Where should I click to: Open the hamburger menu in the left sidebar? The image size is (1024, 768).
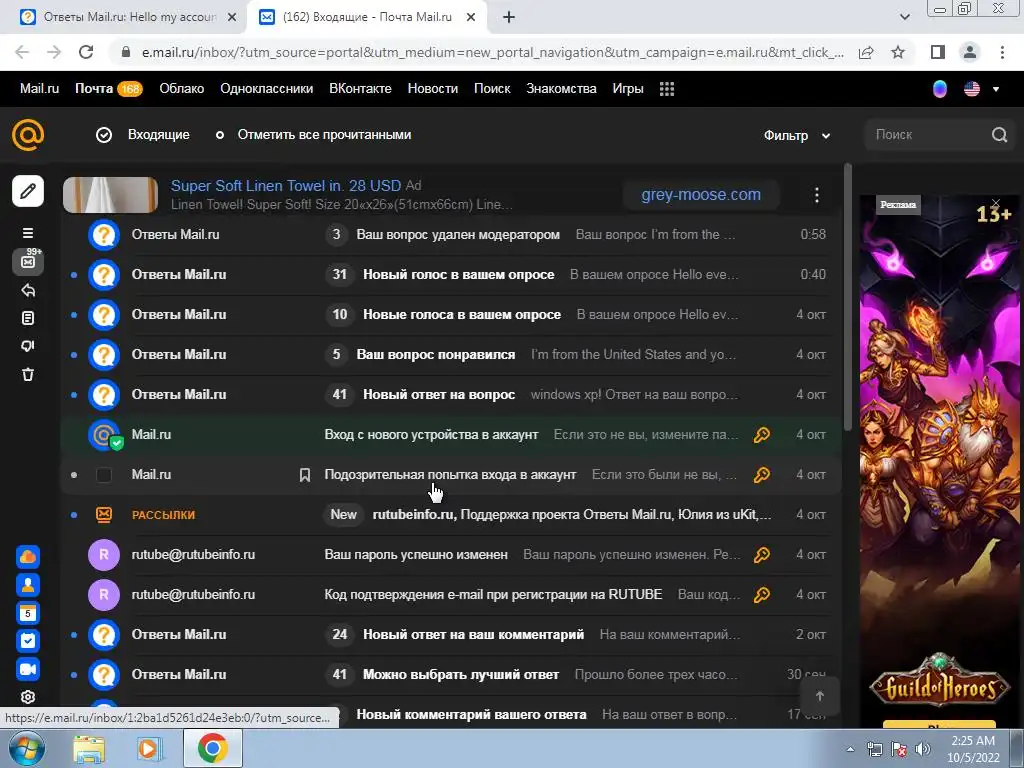click(x=28, y=233)
